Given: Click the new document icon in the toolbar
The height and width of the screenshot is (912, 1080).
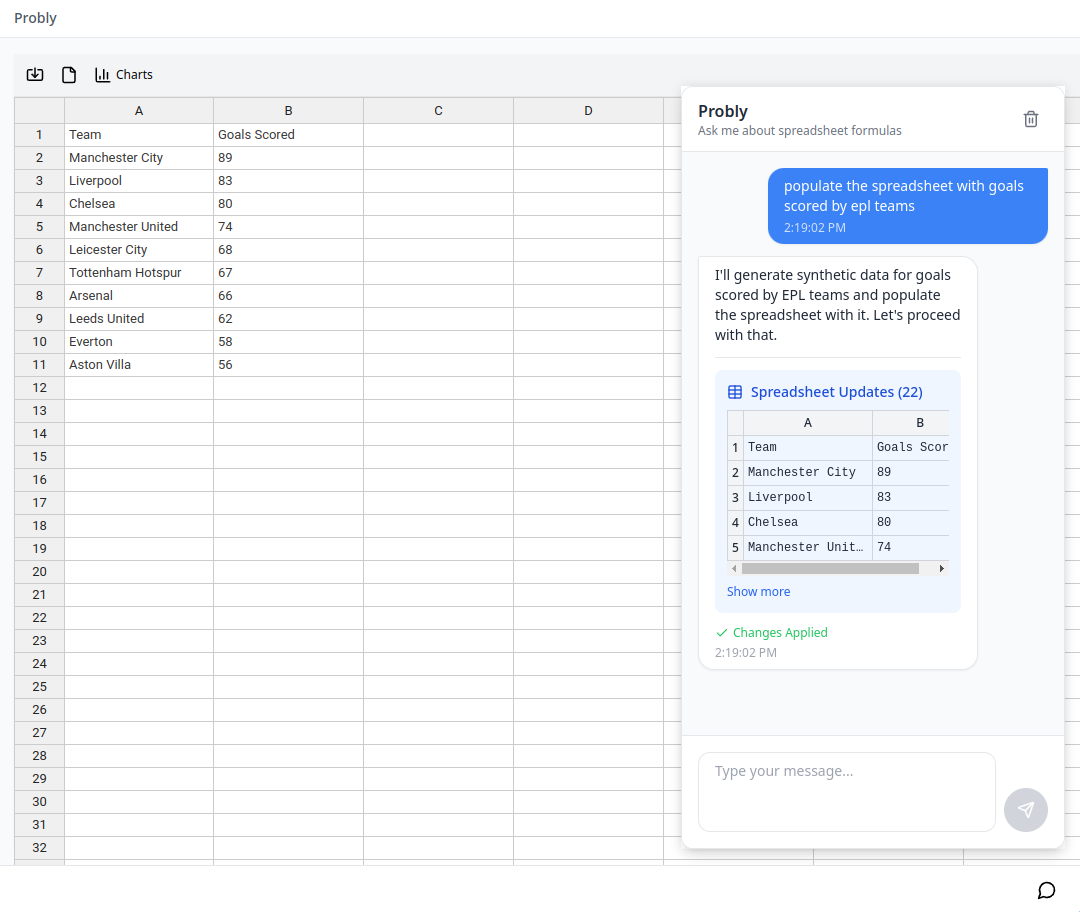Looking at the screenshot, I should (69, 74).
